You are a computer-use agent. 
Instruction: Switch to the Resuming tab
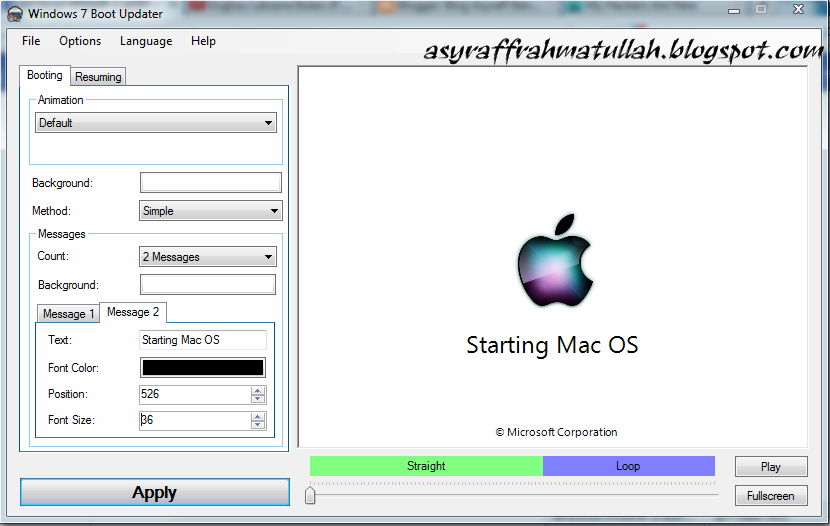(x=98, y=77)
